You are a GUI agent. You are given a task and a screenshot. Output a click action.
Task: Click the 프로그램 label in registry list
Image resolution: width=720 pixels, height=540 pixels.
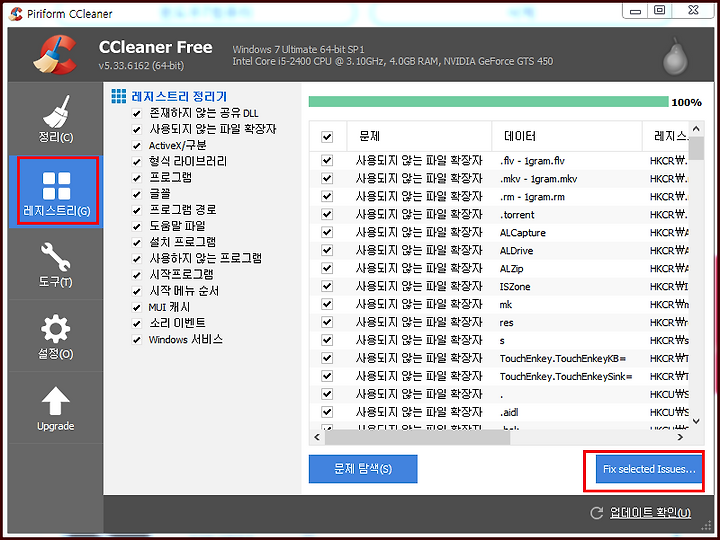click(170, 178)
